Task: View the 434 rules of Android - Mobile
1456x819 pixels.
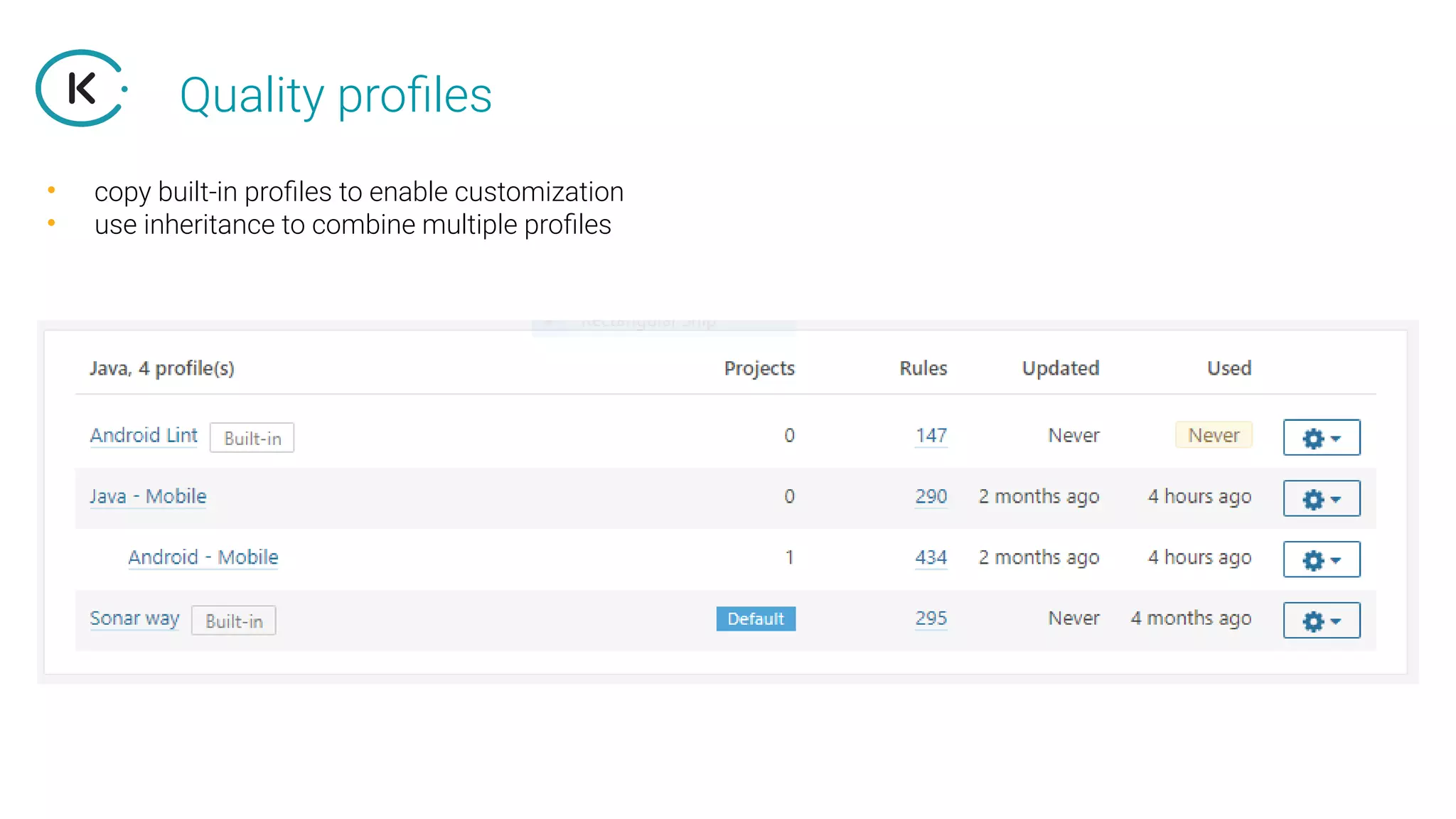Action: tap(931, 557)
